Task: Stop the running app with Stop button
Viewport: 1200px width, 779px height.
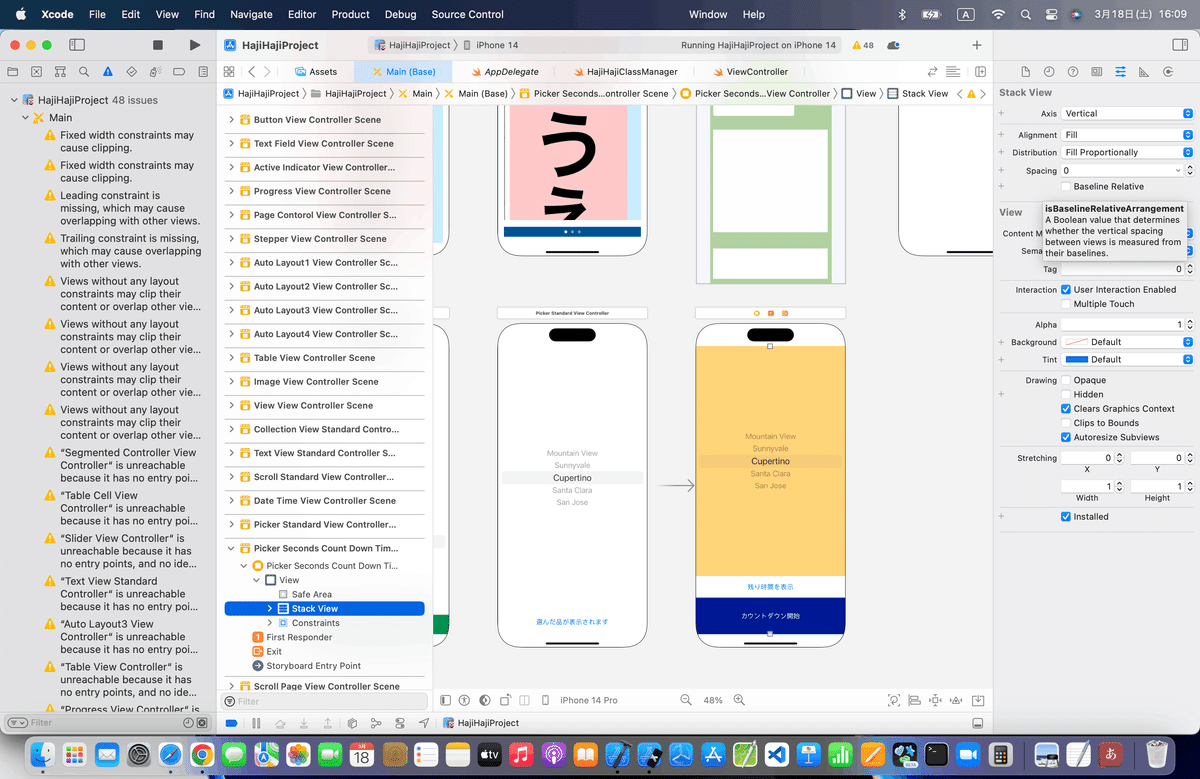Action: (x=158, y=45)
